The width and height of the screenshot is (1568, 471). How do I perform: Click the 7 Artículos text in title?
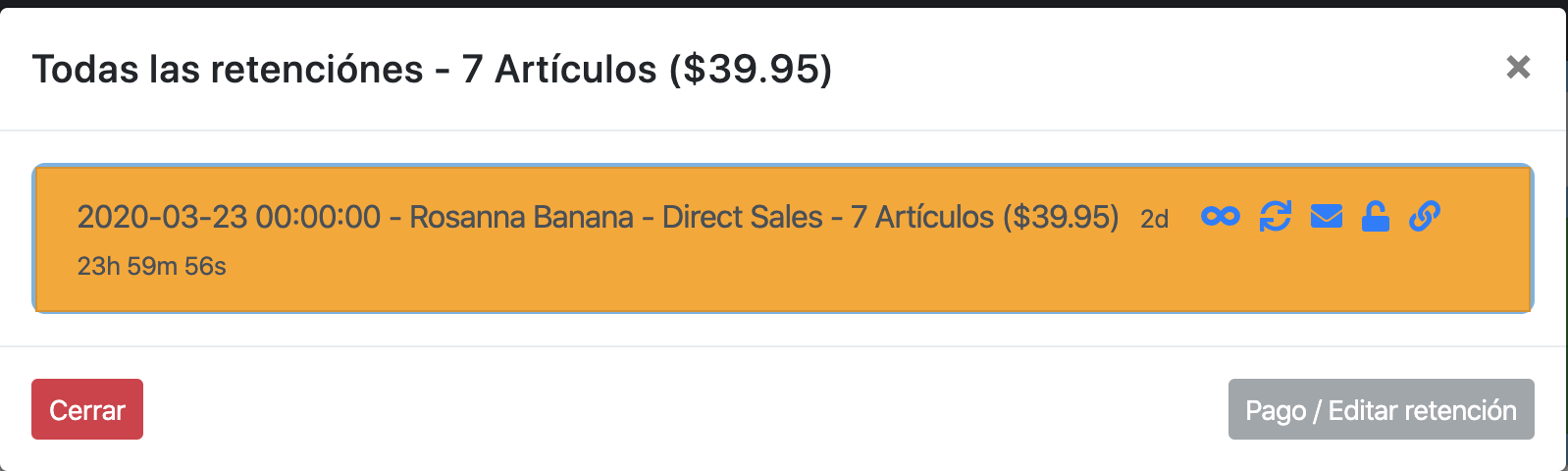coord(559,70)
